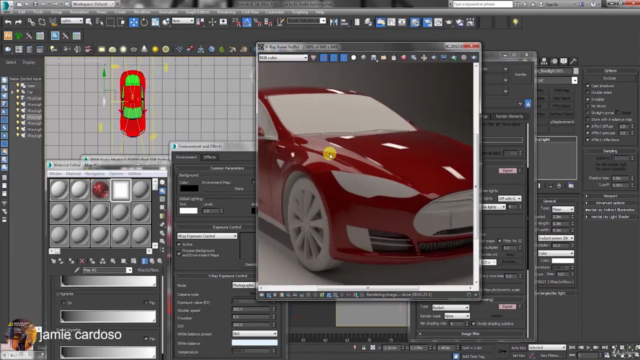640x360 pixels.
Task: Click Add Time Tag
Action: (473, 356)
